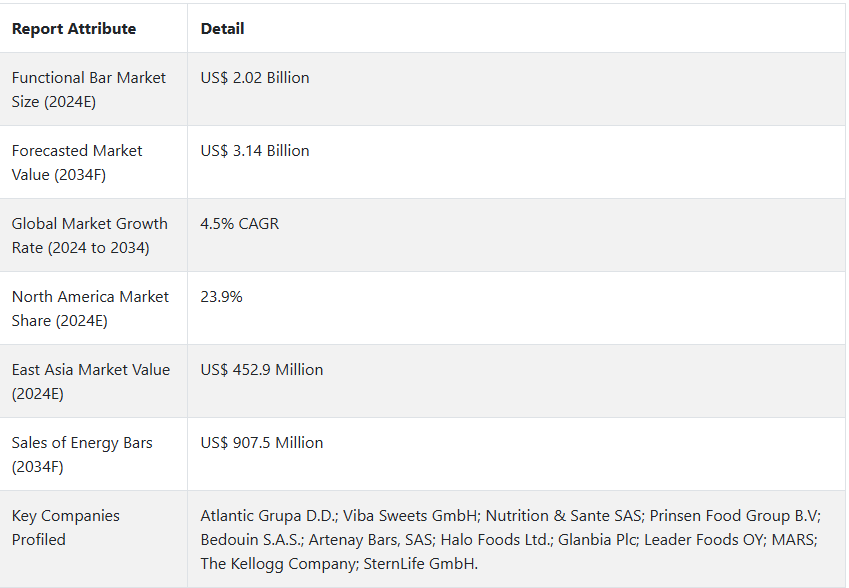
Task: Click the "23.9%" value
Action: coord(222,297)
